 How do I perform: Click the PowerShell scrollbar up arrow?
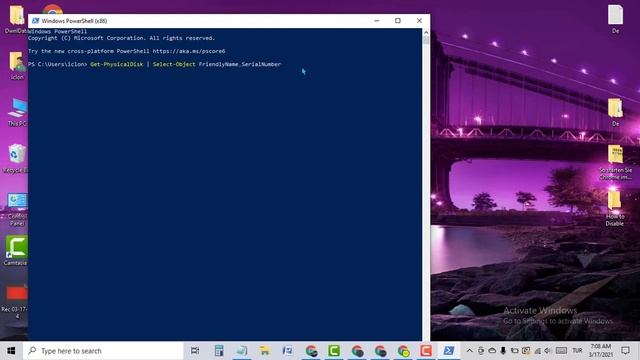tap(426, 32)
